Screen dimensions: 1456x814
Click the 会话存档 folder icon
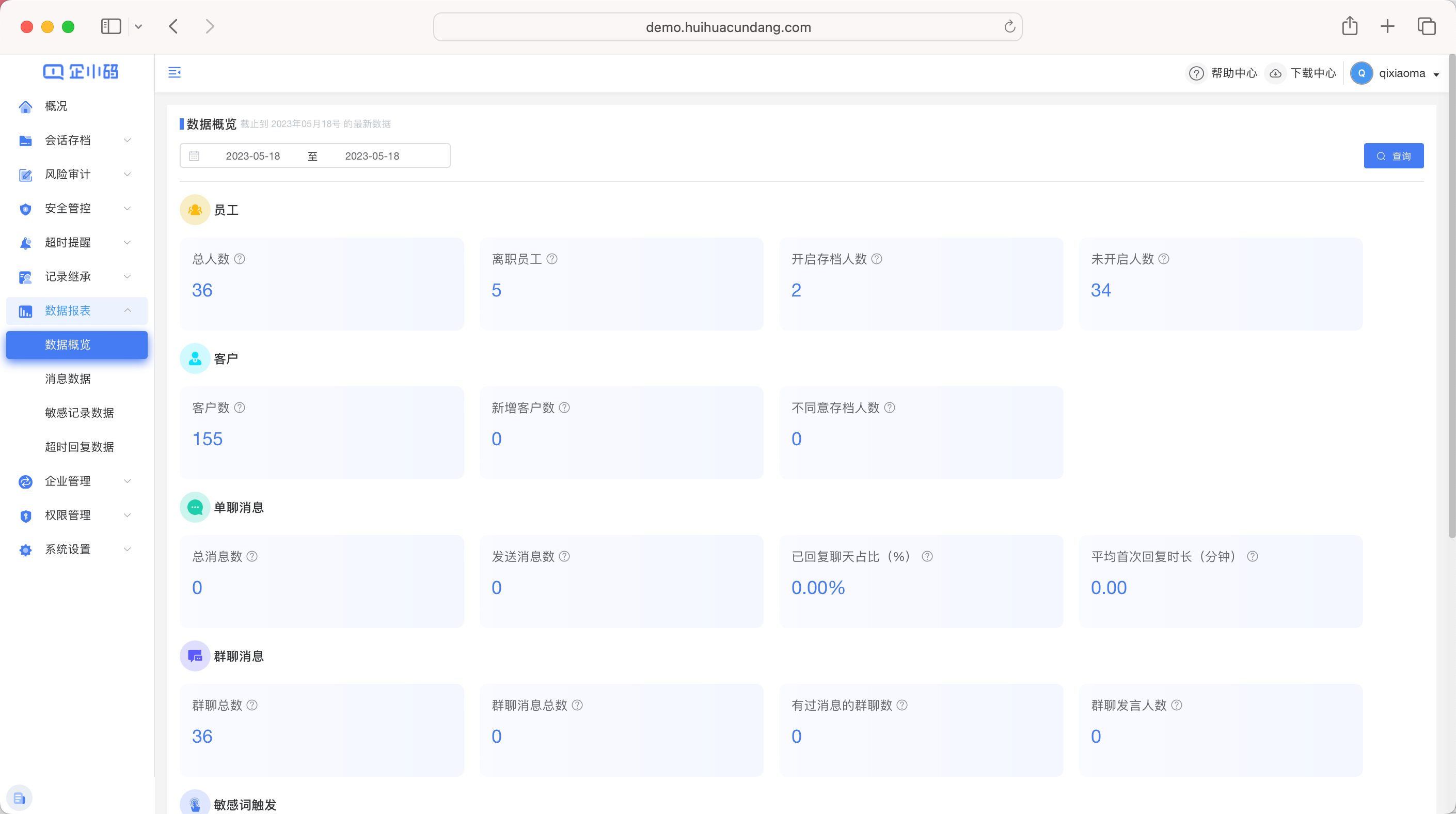[25, 141]
